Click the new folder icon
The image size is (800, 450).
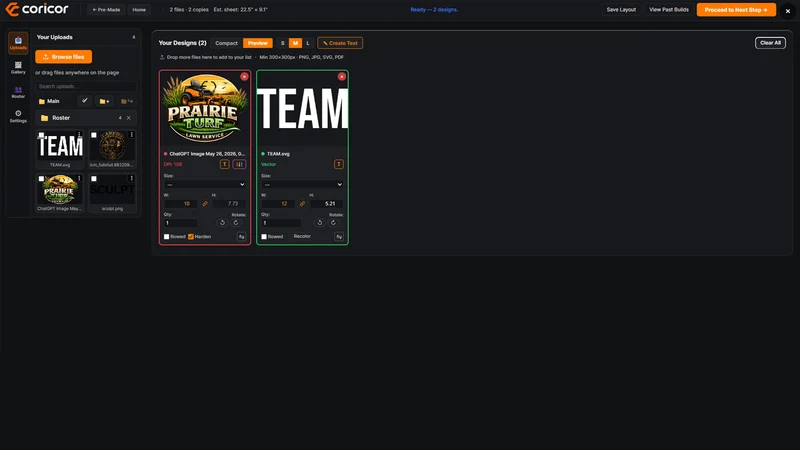[105, 101]
